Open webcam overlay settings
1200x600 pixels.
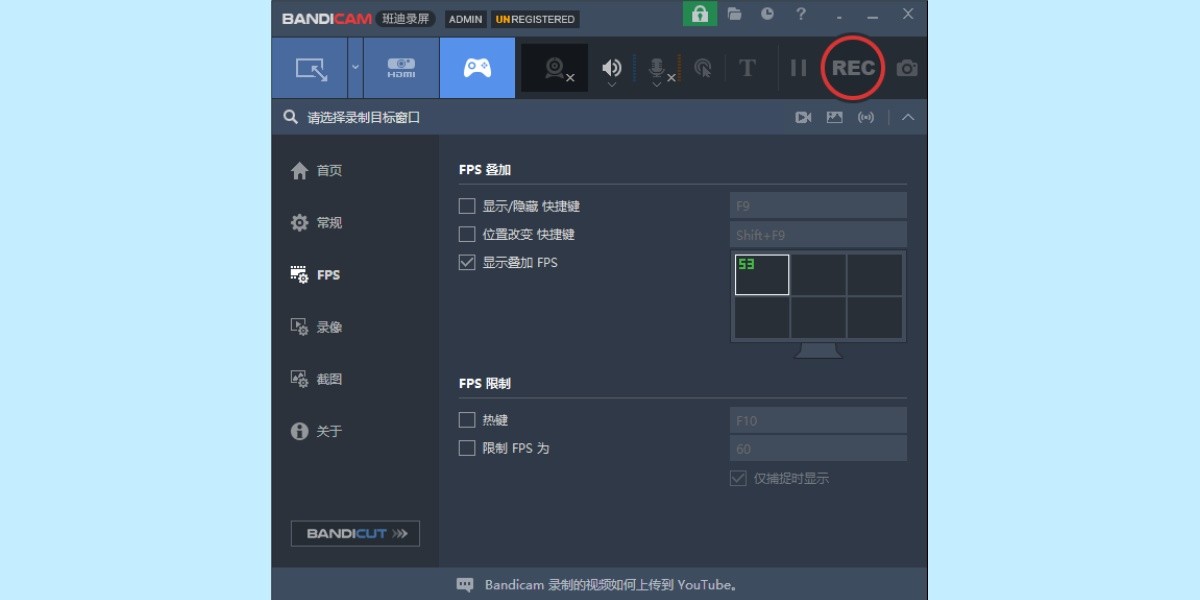pos(551,67)
